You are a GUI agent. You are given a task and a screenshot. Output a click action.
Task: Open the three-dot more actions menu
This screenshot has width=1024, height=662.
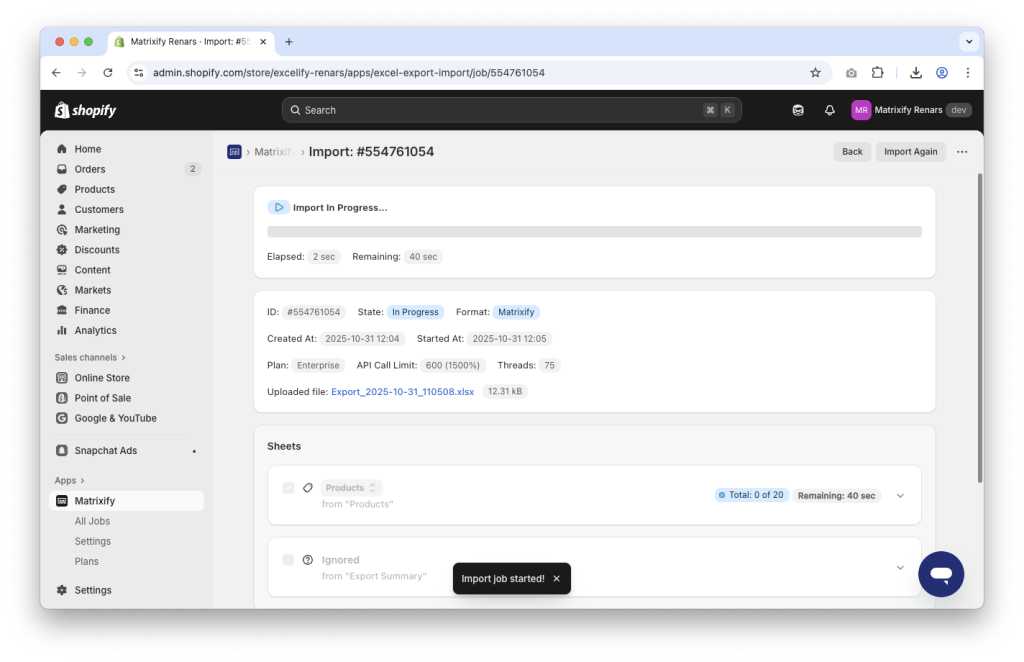[961, 151]
